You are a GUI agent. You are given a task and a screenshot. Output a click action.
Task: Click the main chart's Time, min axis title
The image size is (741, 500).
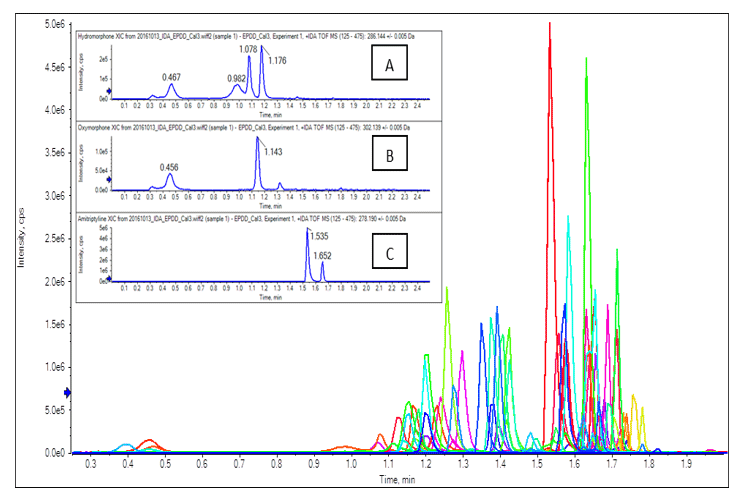click(x=398, y=481)
